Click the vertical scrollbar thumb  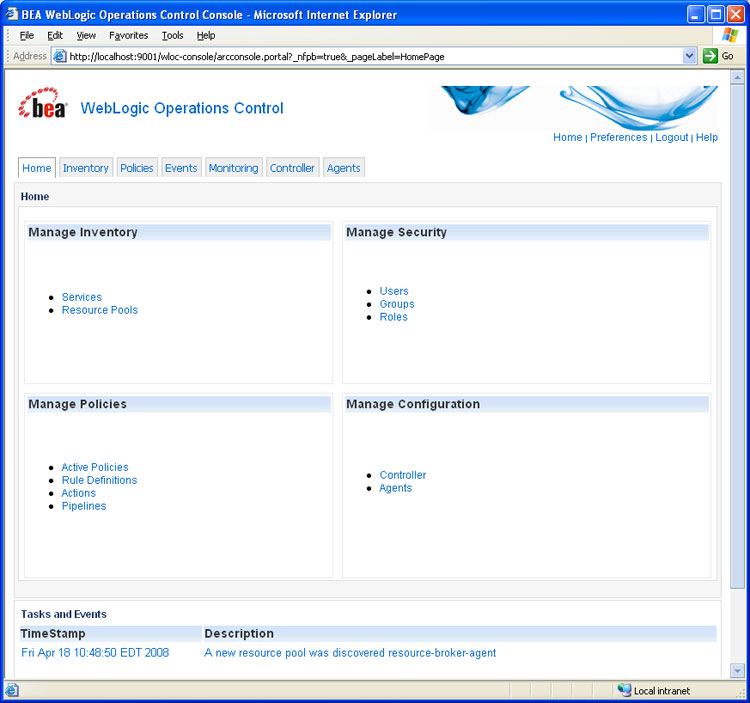click(737, 337)
